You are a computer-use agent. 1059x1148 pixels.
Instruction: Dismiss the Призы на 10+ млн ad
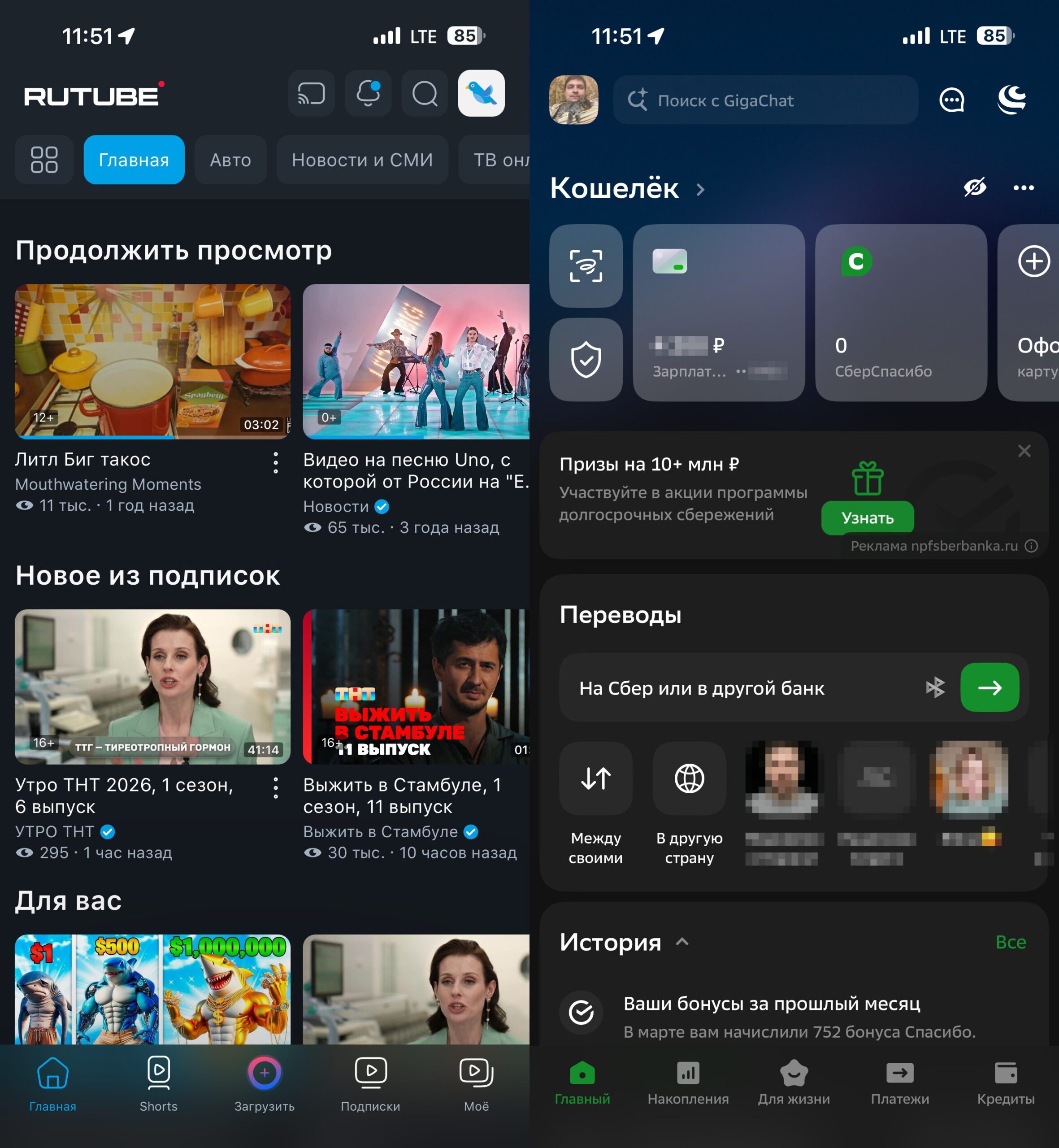point(1024,451)
